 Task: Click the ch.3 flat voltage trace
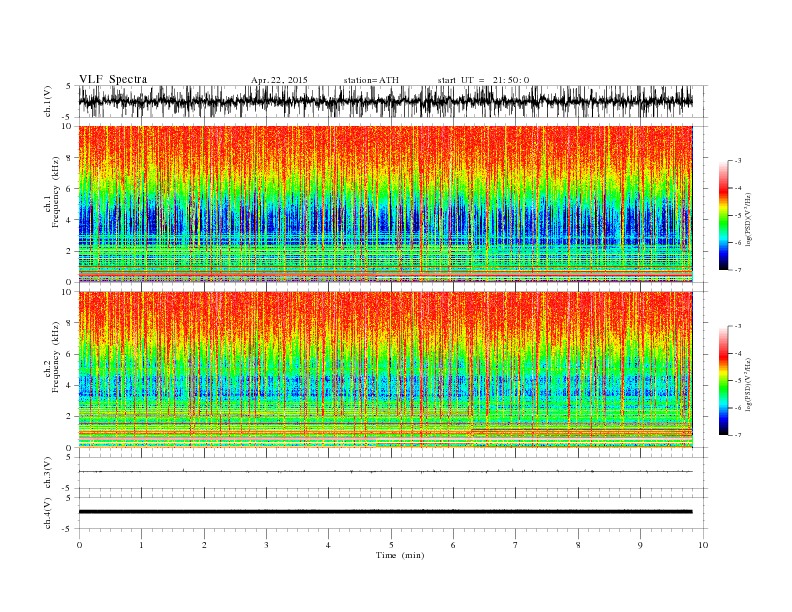[x=385, y=472]
